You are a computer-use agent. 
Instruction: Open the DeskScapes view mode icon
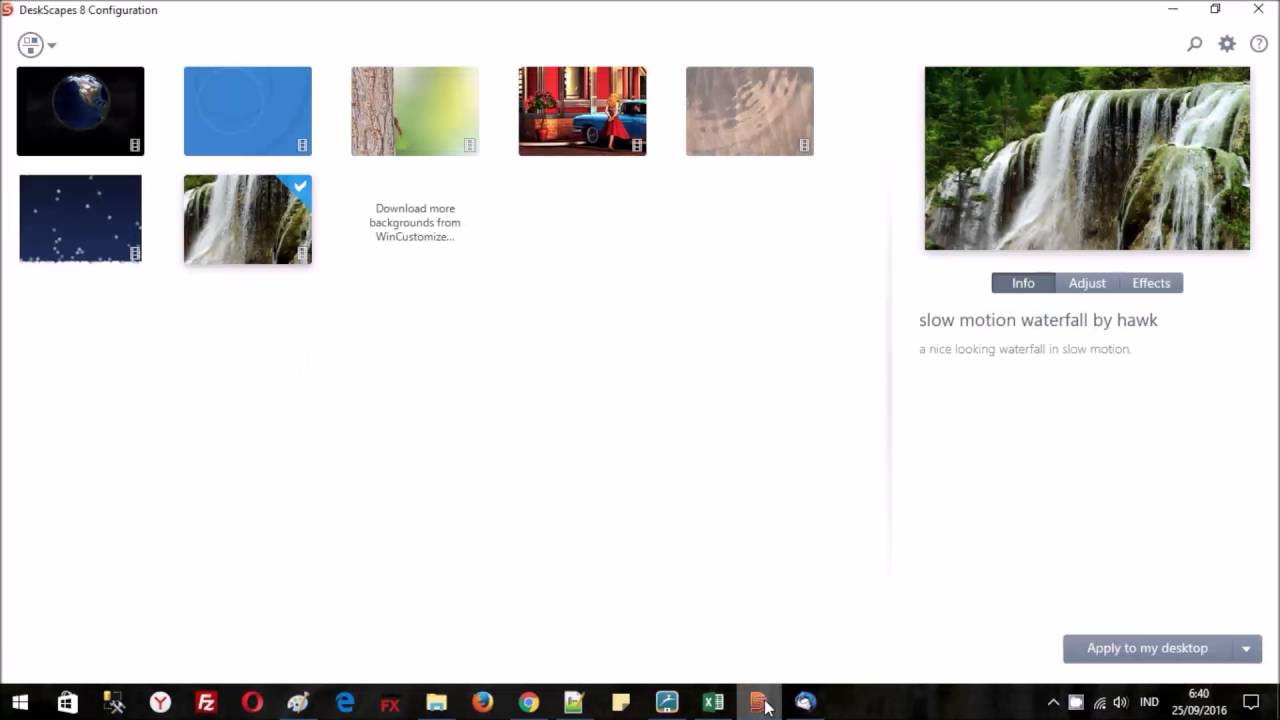coord(29,44)
